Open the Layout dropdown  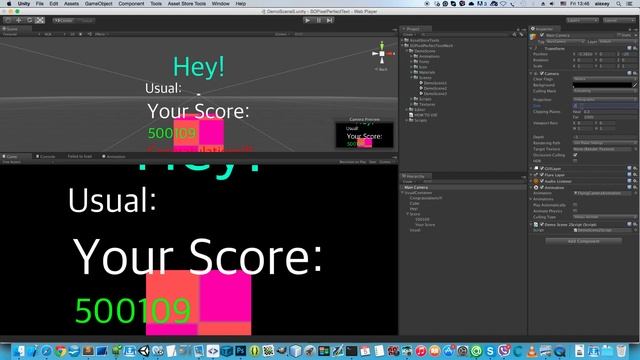[619, 20]
